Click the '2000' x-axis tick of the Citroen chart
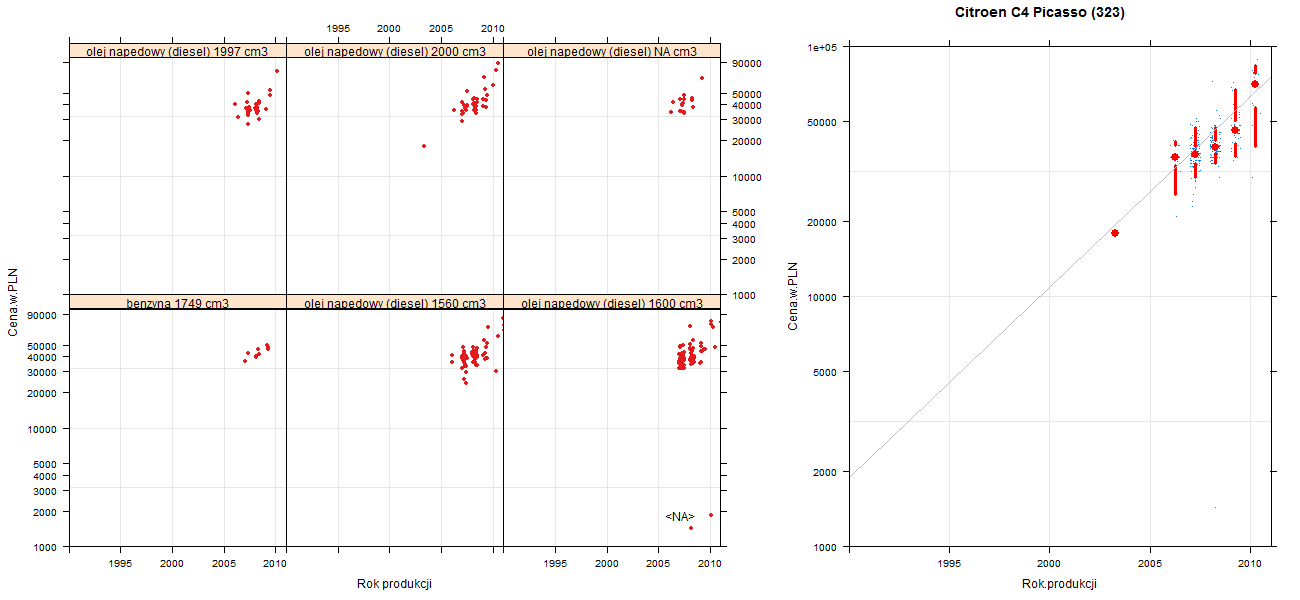This screenshot has height=600, width=1300. 1049,565
